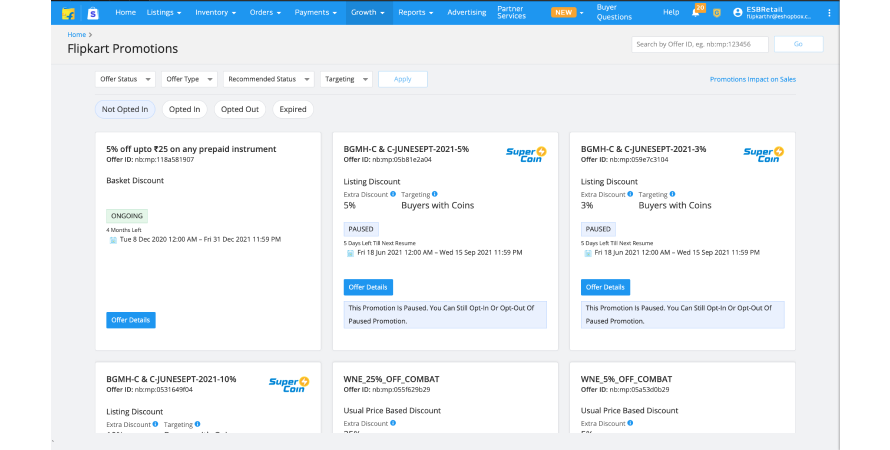Open the Offer Type filter dropdown
The width and height of the screenshot is (890, 450).
click(x=189, y=79)
